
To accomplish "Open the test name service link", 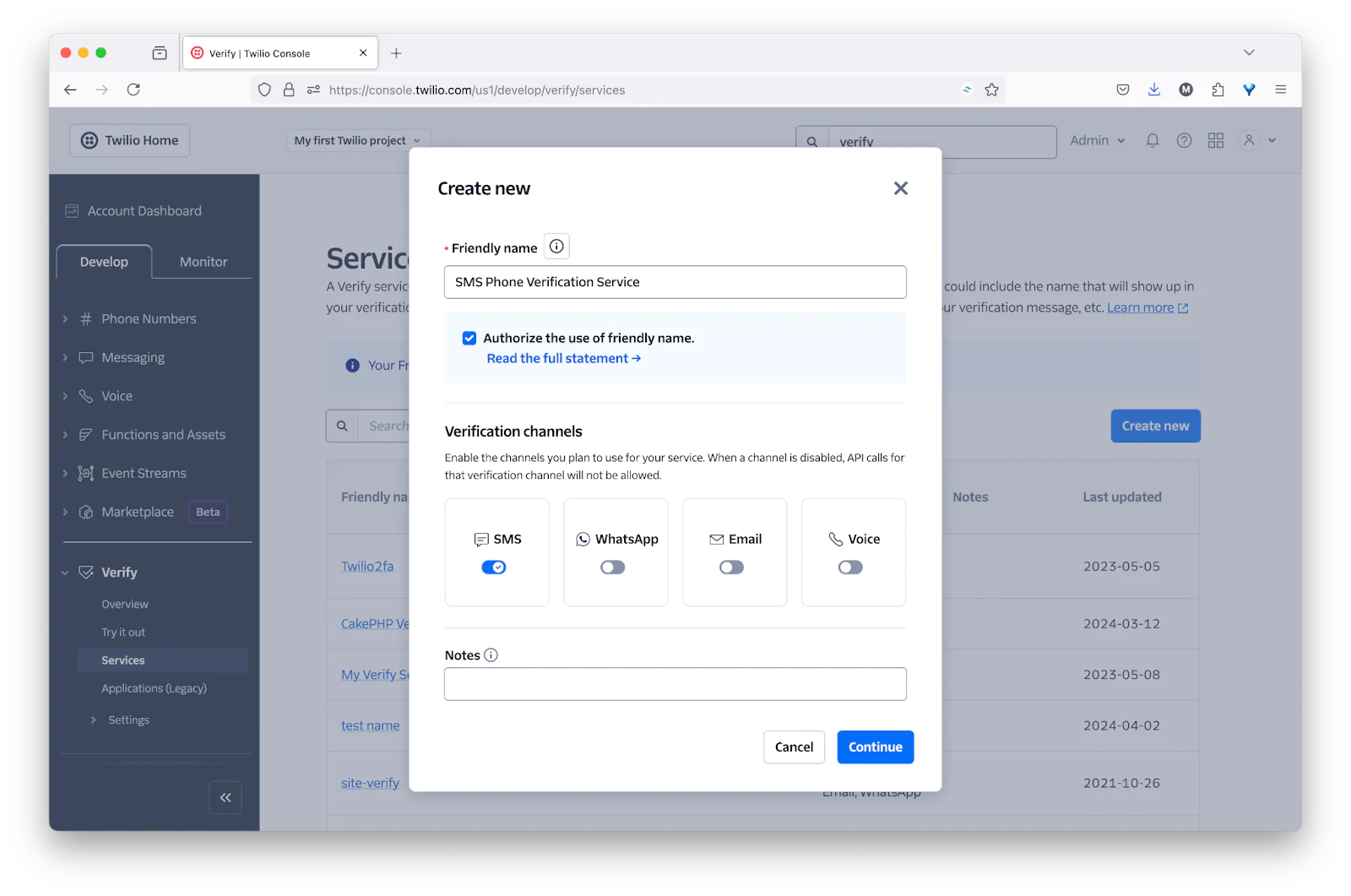I will point(371,726).
